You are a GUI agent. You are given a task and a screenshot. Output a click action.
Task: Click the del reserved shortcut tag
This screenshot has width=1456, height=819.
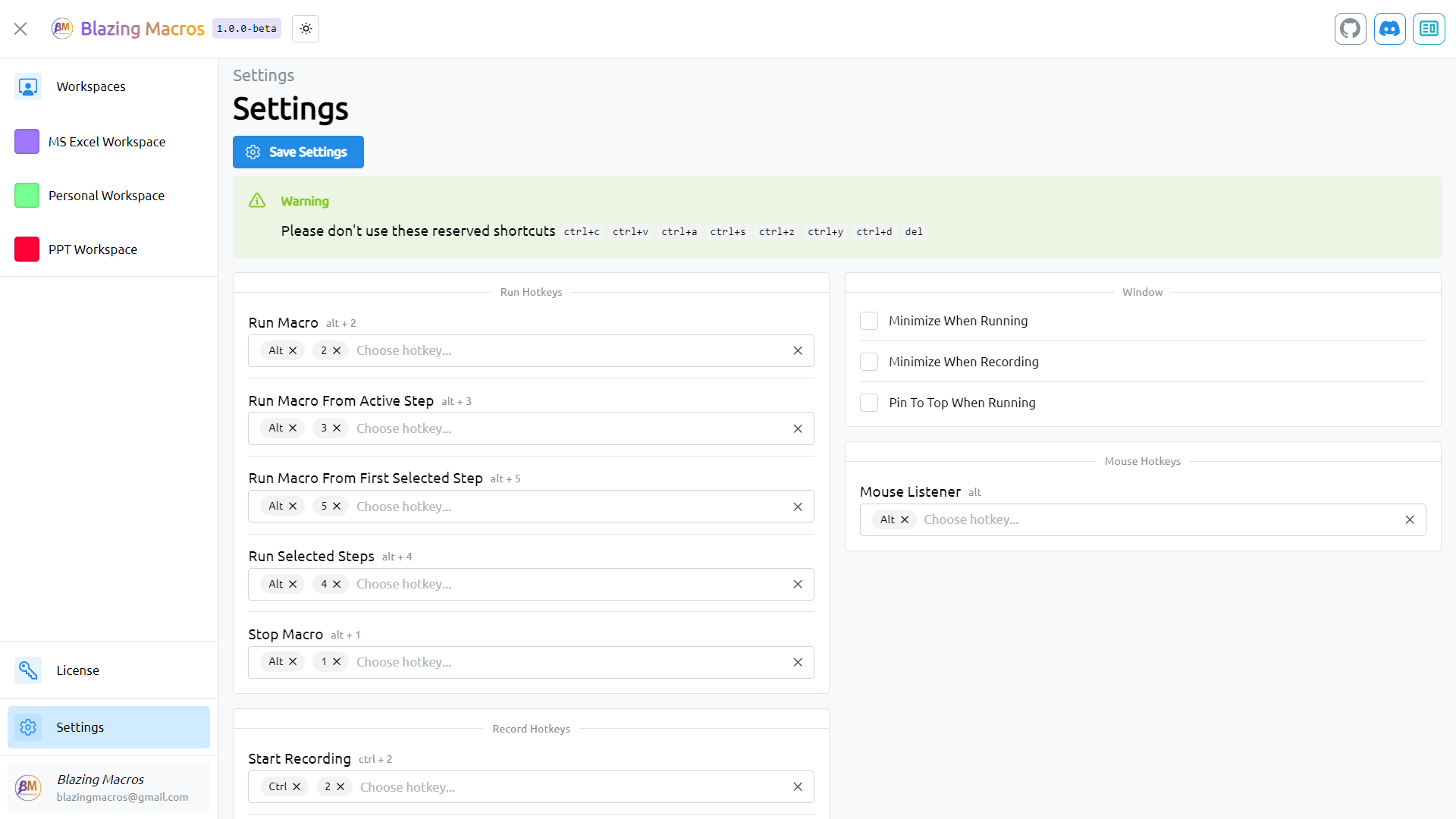(914, 232)
